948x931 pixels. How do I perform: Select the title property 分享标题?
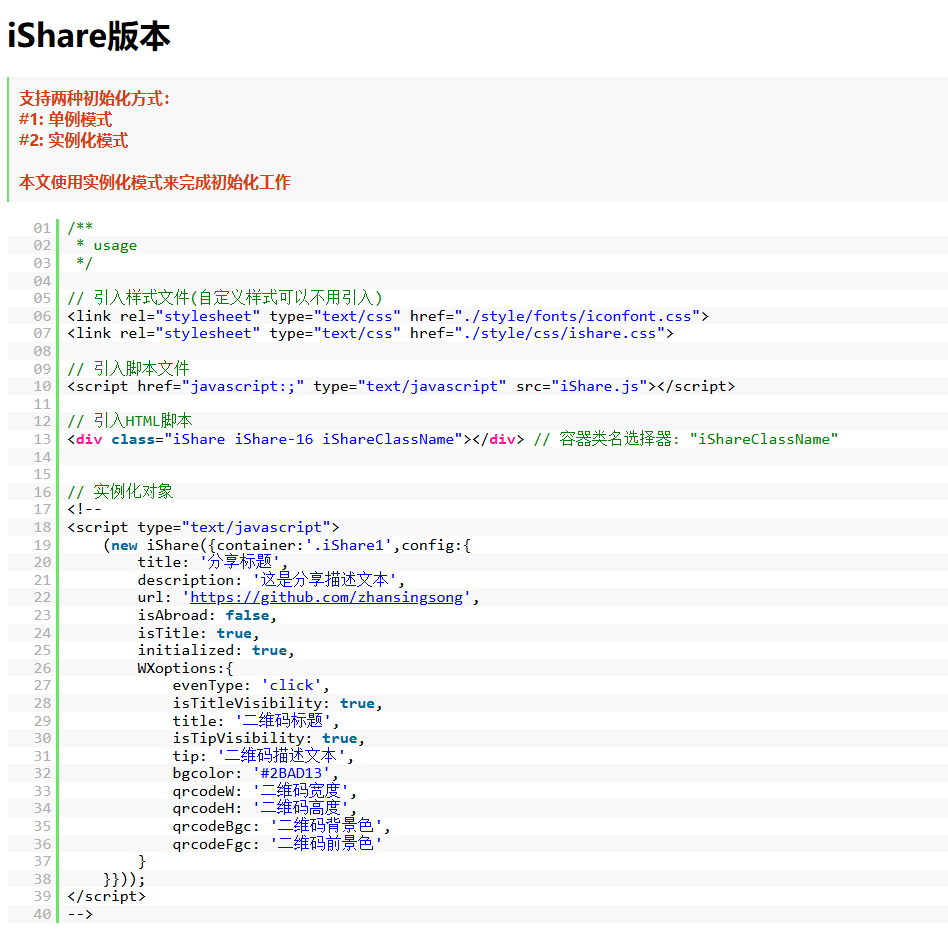(x=236, y=561)
